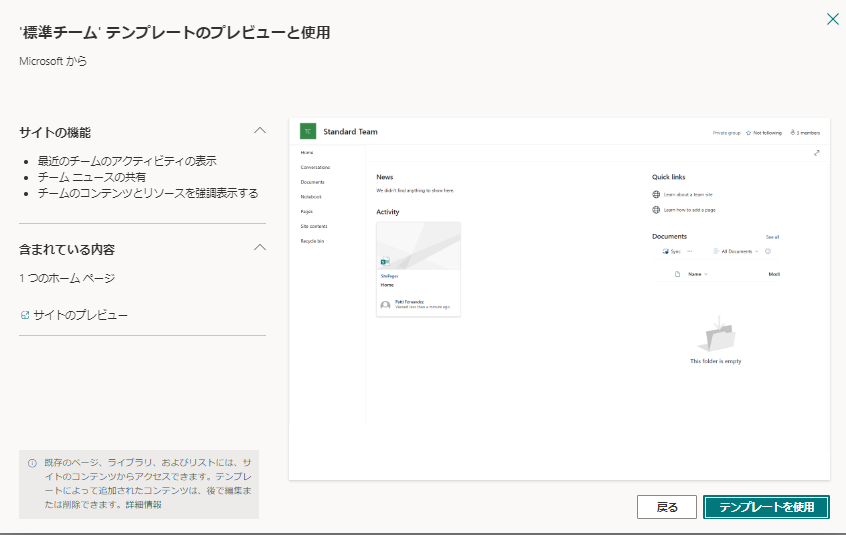Click the user avatar in Activity card
846x535 pixels.
click(x=385, y=305)
